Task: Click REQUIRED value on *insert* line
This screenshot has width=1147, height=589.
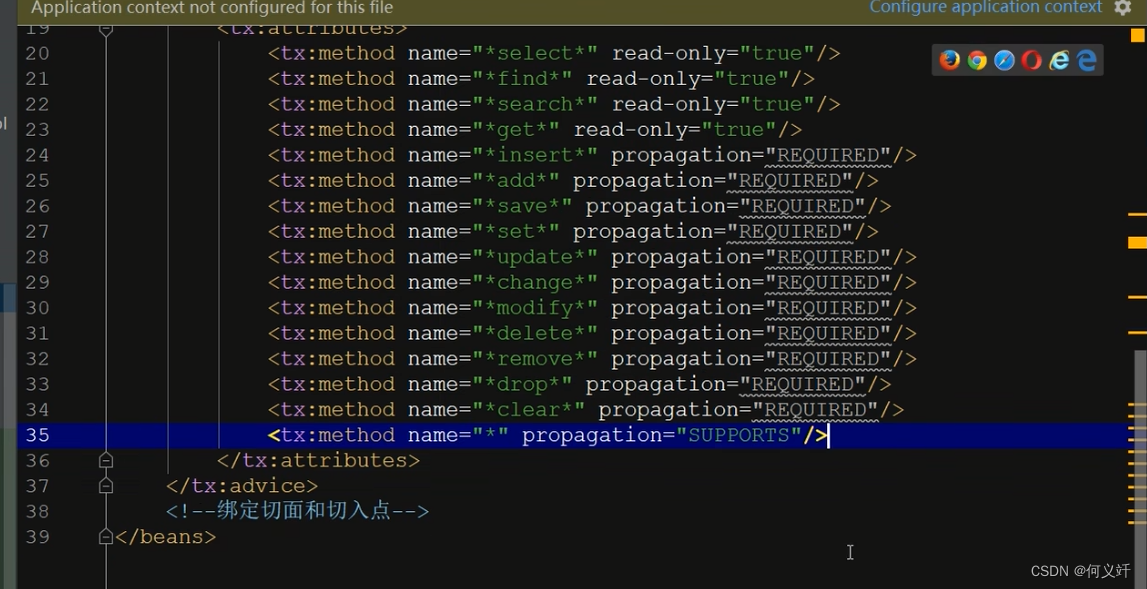Action: [x=828, y=155]
